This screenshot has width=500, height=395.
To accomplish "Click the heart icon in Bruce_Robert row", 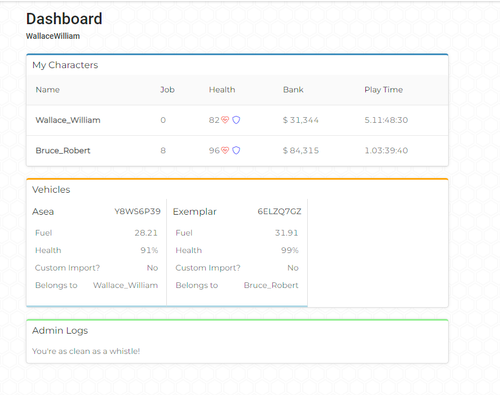I will [225, 150].
